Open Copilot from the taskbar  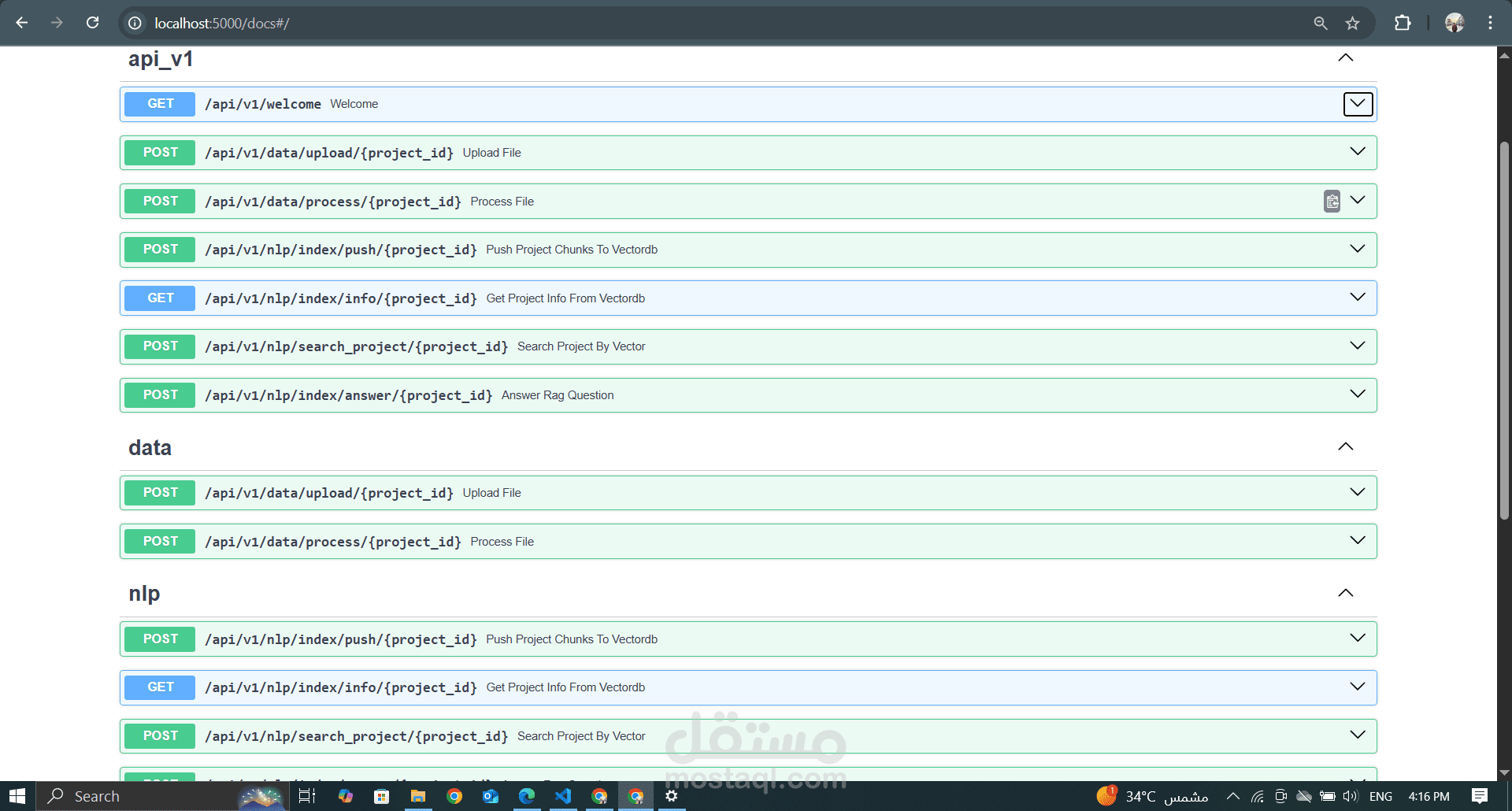pyautogui.click(x=345, y=796)
